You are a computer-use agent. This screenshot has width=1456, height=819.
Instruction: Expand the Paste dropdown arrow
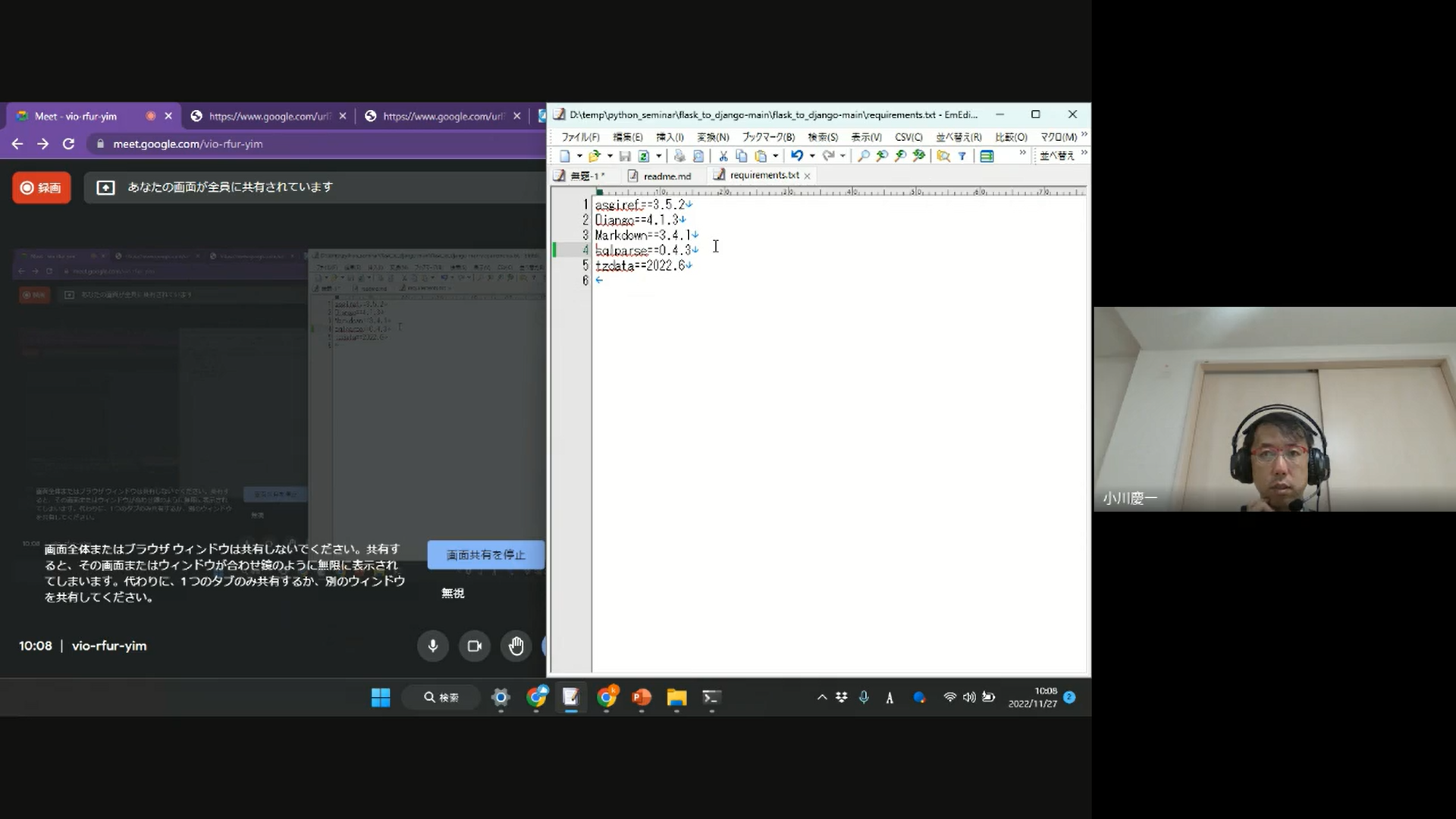[775, 156]
